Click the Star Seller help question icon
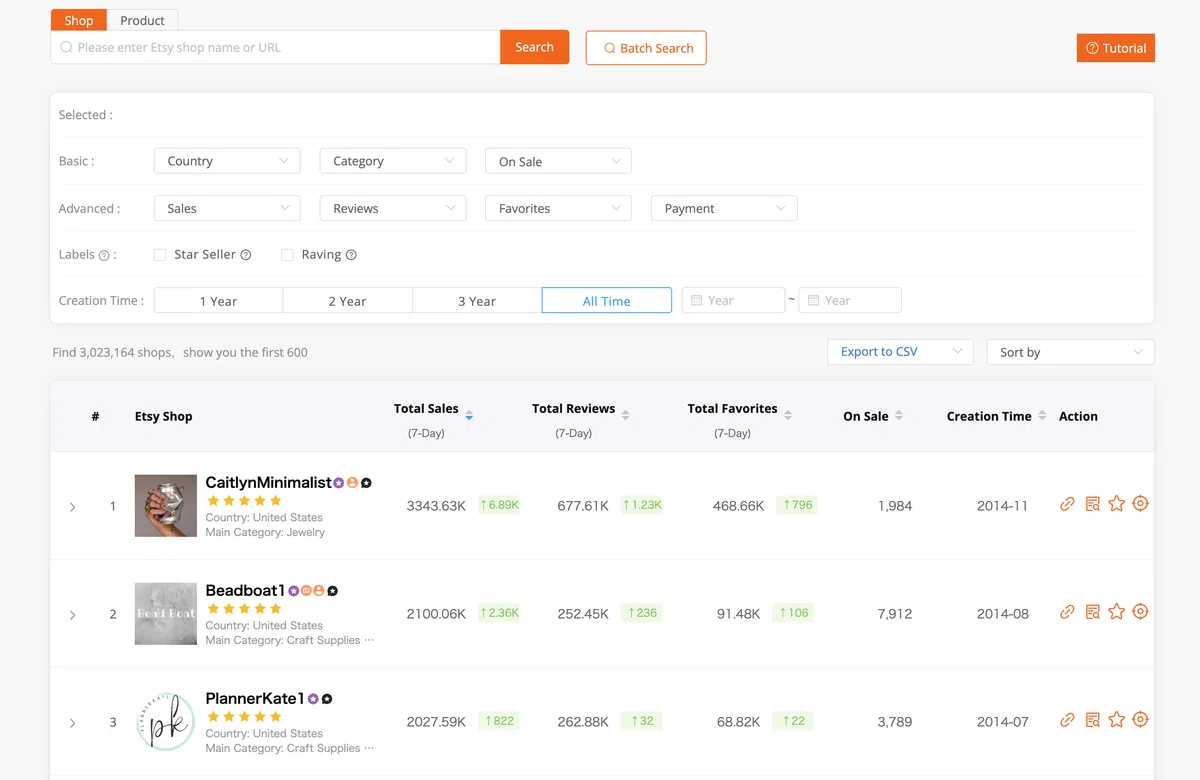Screen dimensions: 1200x780 [246, 255]
